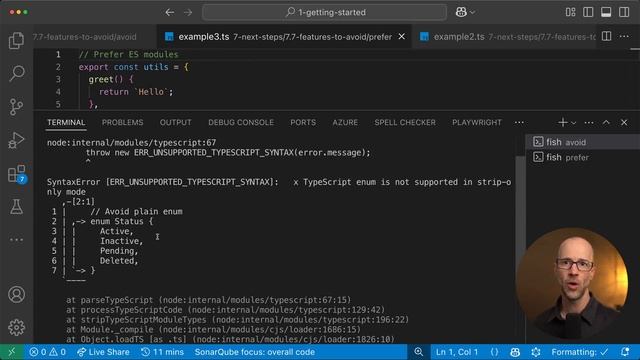Switch to the example2.ts editor tab
This screenshot has width=640, height=360.
505,37
